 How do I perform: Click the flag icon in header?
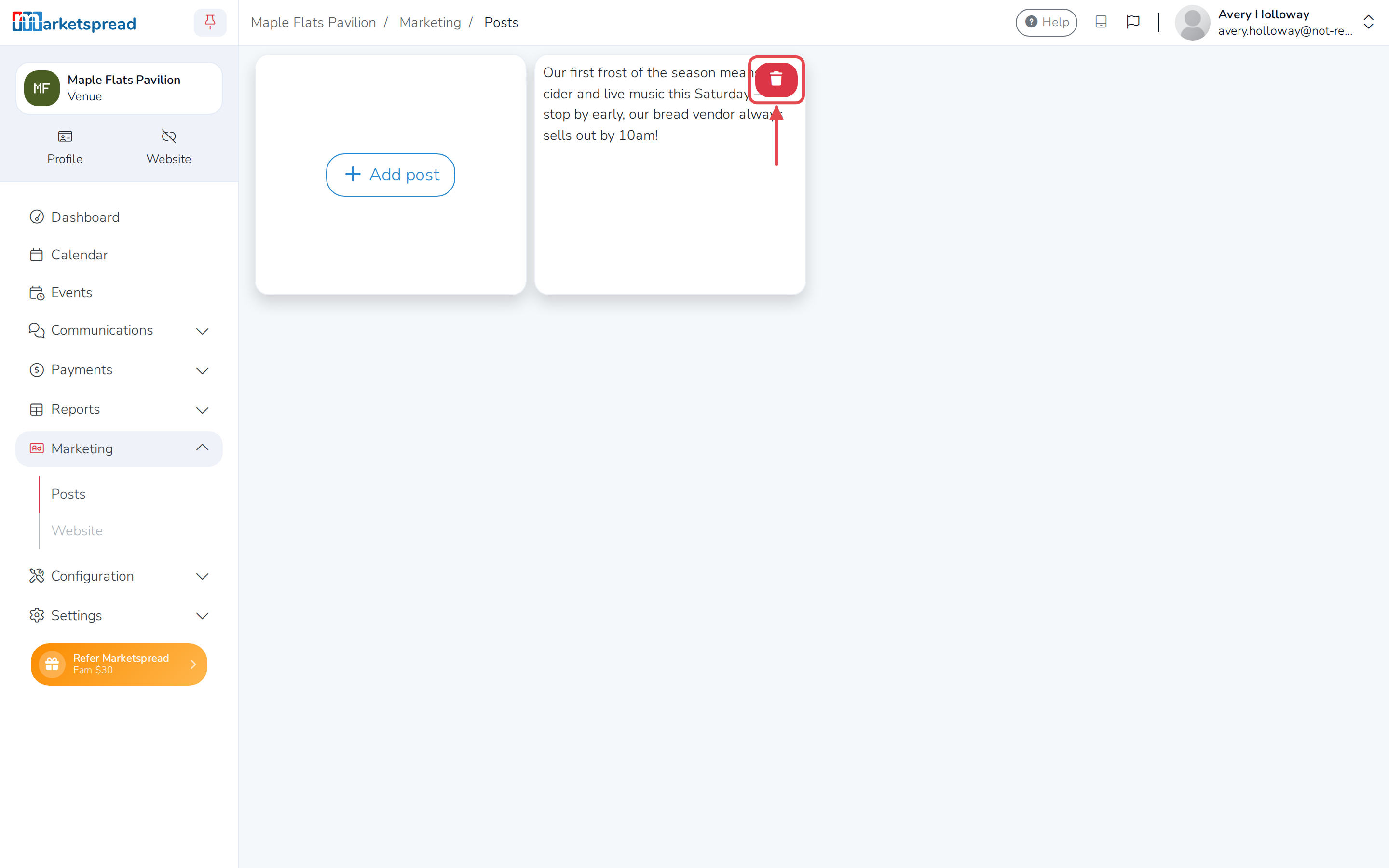click(1132, 22)
